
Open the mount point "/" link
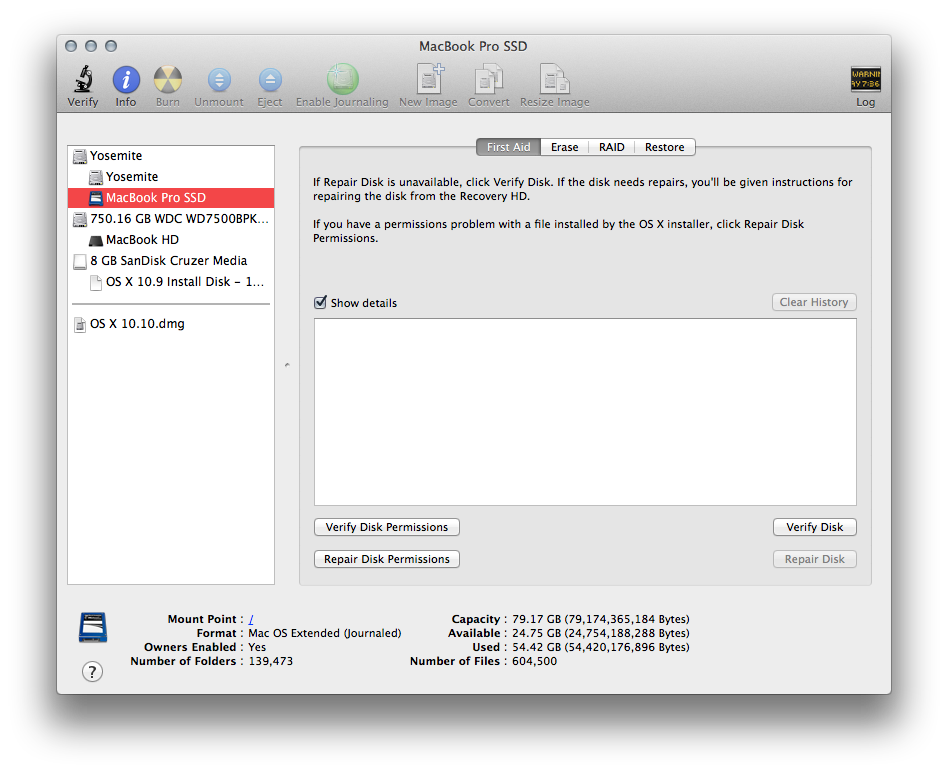pos(251,619)
